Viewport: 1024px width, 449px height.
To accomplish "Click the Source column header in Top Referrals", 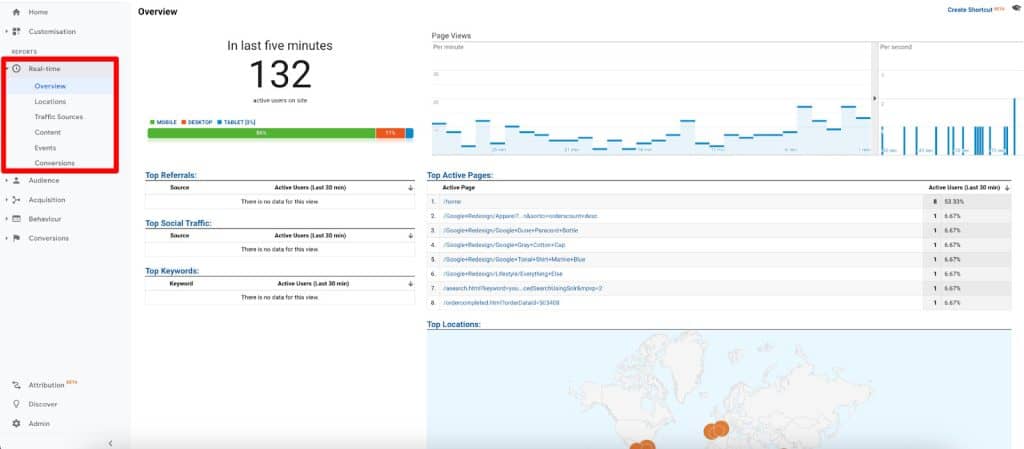I will tap(180, 188).
